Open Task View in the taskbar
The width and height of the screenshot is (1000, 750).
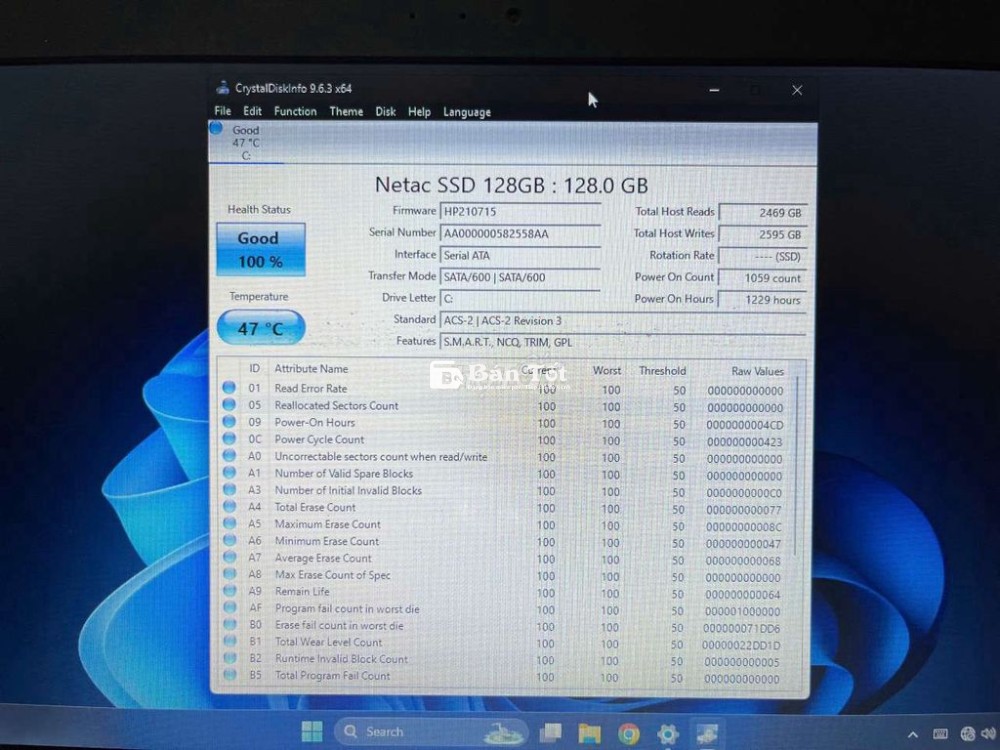click(x=550, y=733)
